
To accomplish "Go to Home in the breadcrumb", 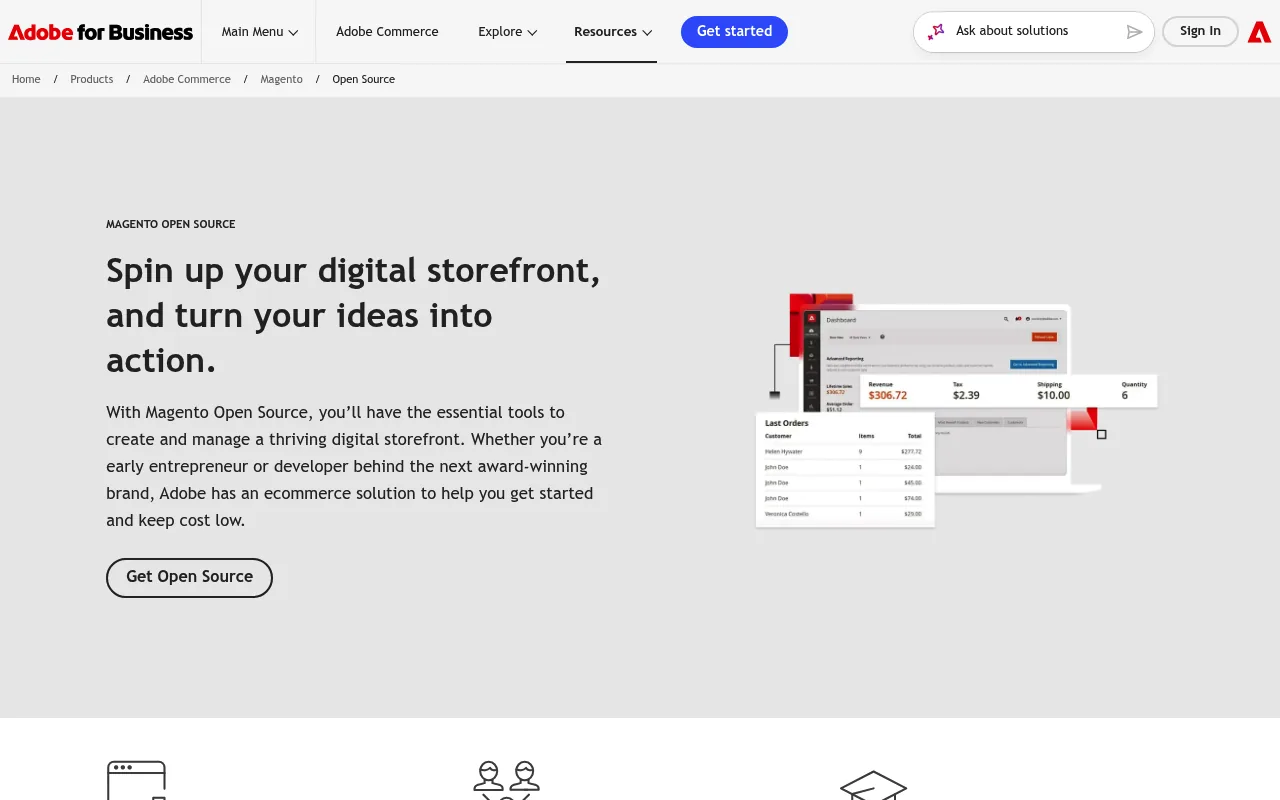I will (26, 79).
